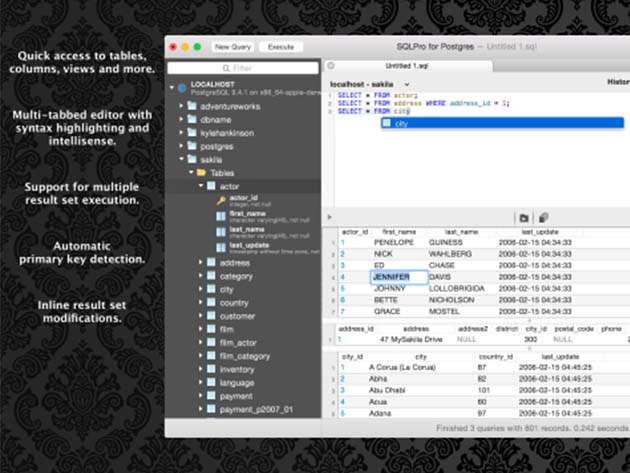The image size is (630, 473).
Task: Sort by the last_name column header
Action: [461, 232]
